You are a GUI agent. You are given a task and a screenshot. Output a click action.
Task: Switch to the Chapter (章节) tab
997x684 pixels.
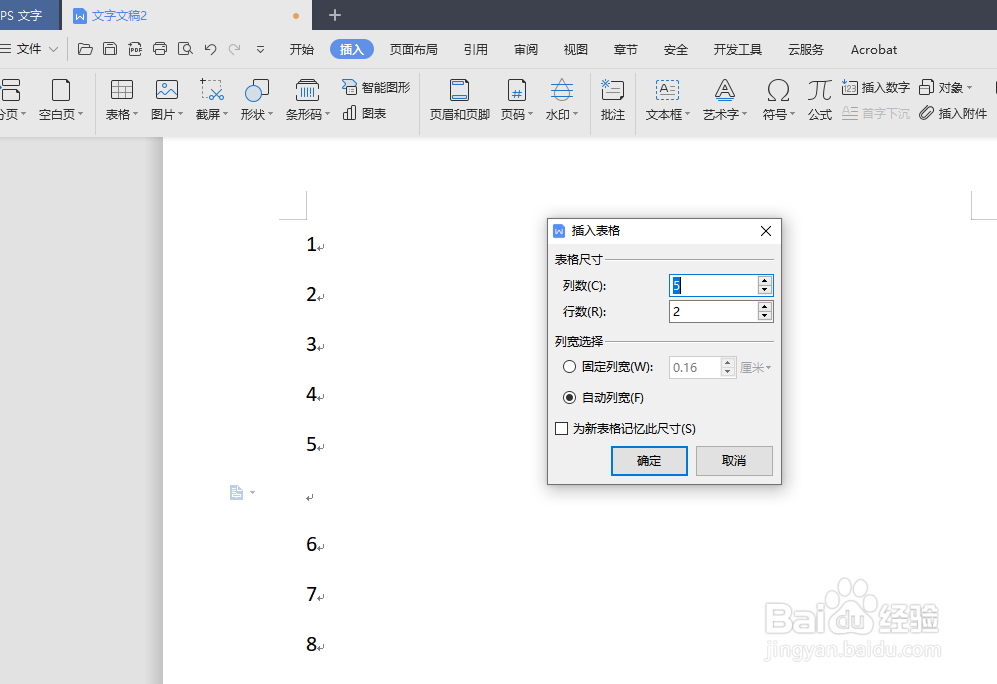pyautogui.click(x=626, y=50)
